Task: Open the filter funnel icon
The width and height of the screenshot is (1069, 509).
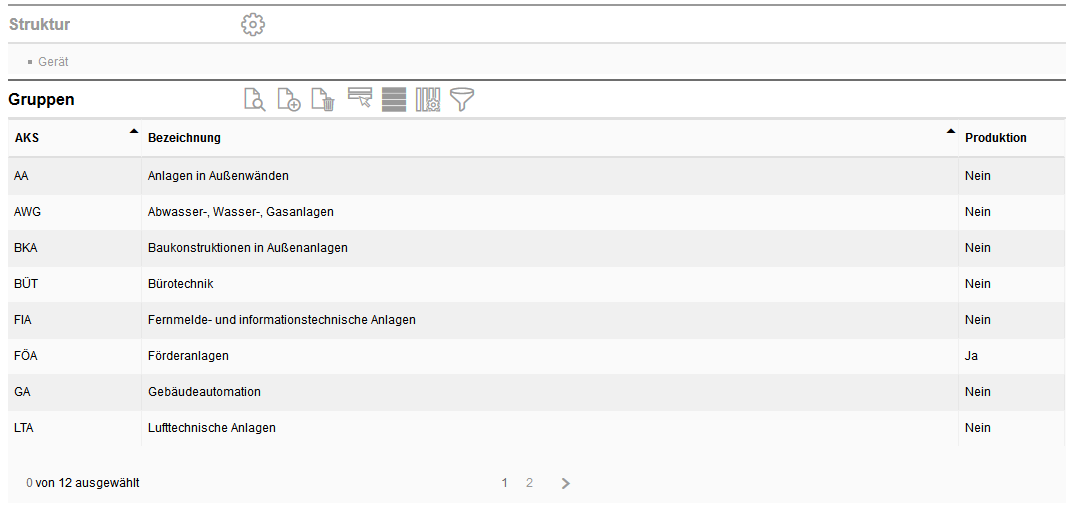Action: pyautogui.click(x=462, y=100)
